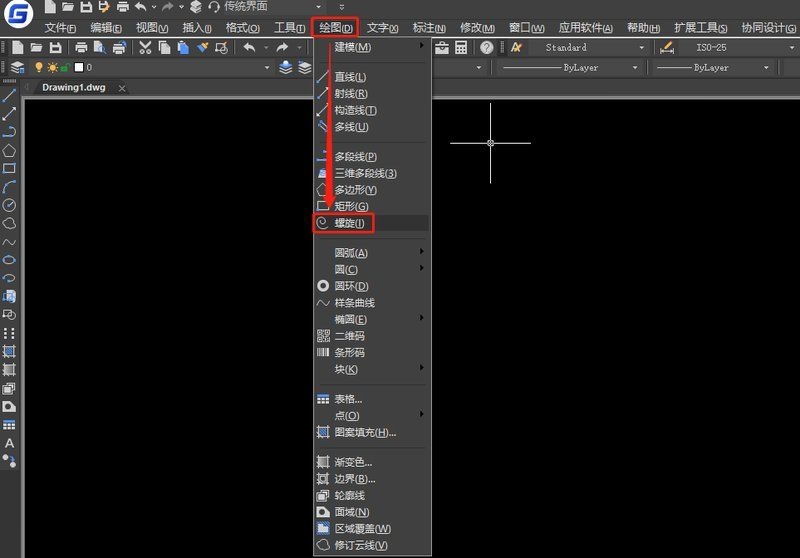Screen dimensions: 800x558
Task: Toggle the layer freeze sun icon
Action: coord(52,67)
